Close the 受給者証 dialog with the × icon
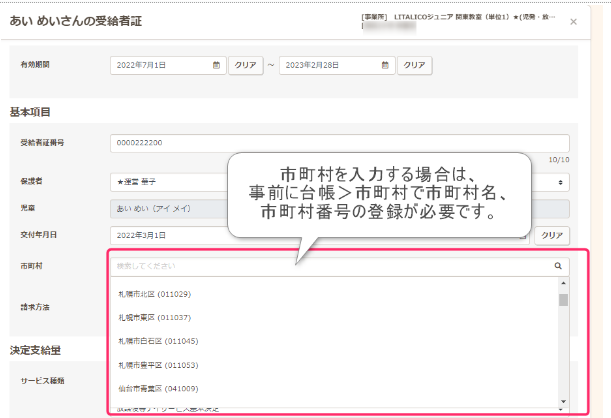 click(x=573, y=21)
